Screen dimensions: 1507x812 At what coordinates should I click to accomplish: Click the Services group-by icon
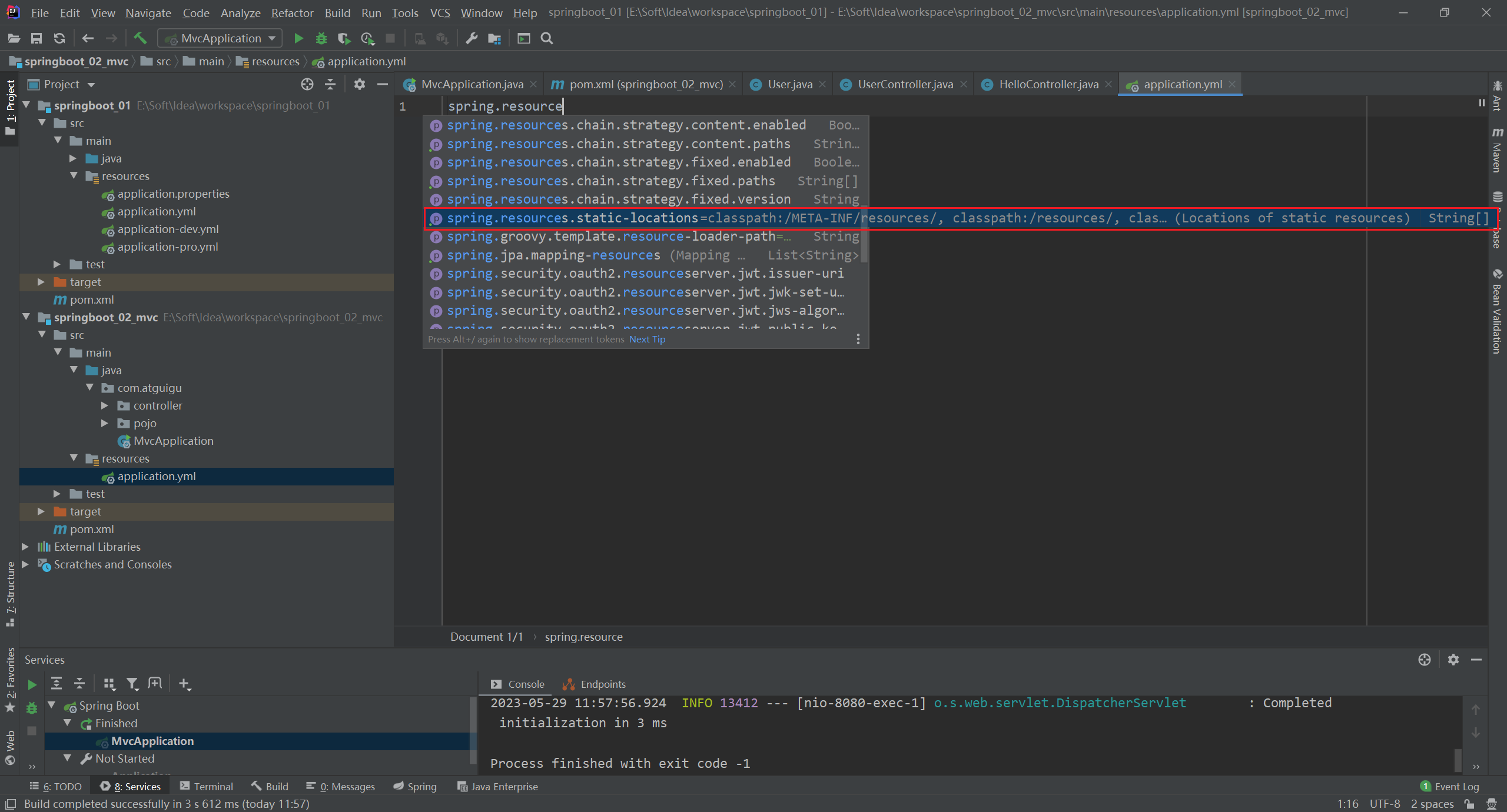click(109, 683)
